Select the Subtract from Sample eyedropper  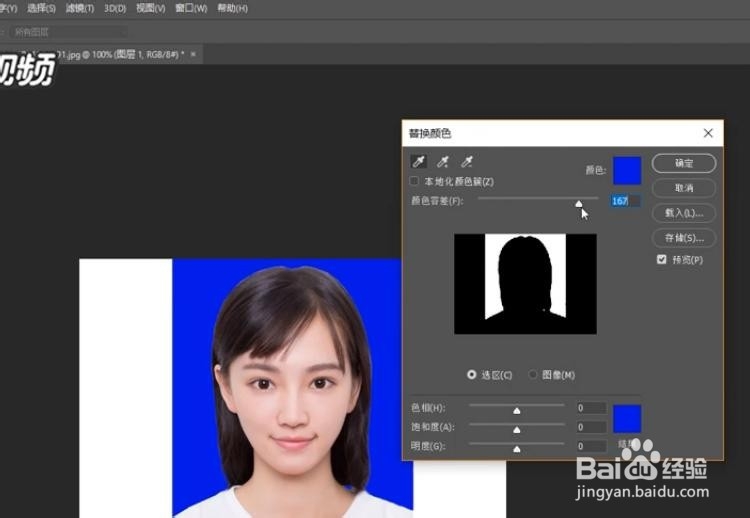click(x=467, y=162)
